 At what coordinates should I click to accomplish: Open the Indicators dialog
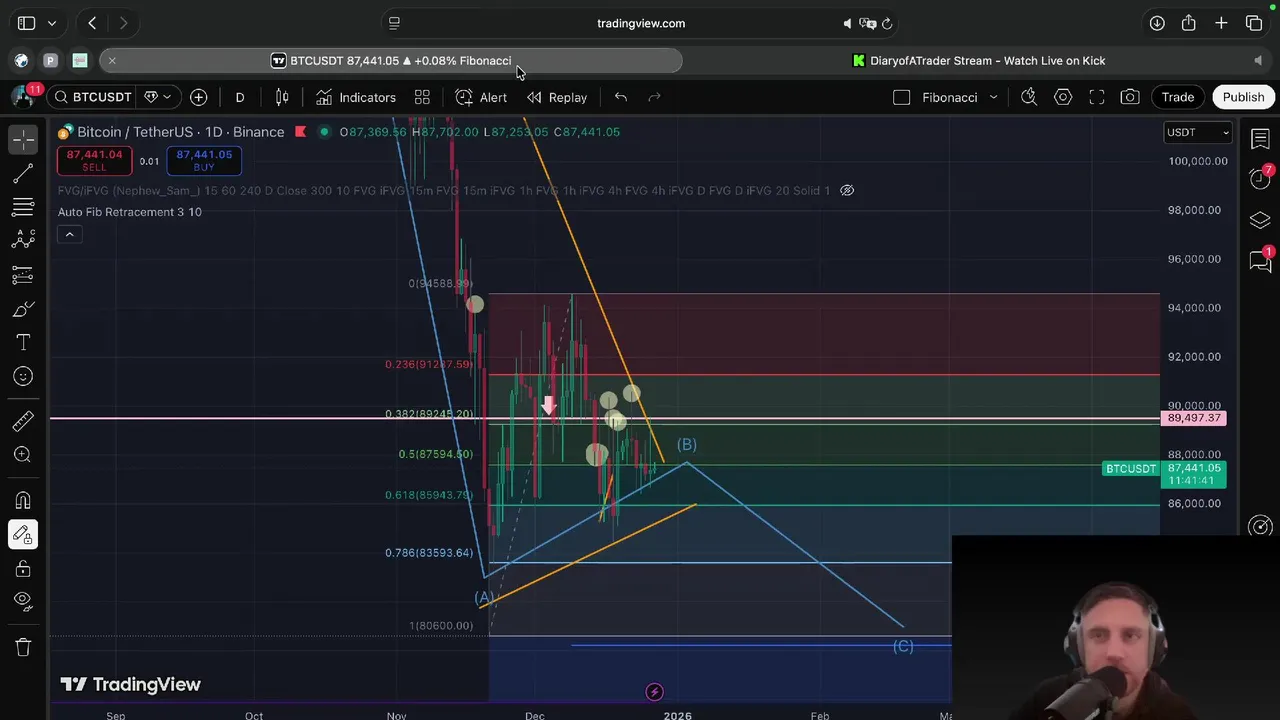point(356,97)
